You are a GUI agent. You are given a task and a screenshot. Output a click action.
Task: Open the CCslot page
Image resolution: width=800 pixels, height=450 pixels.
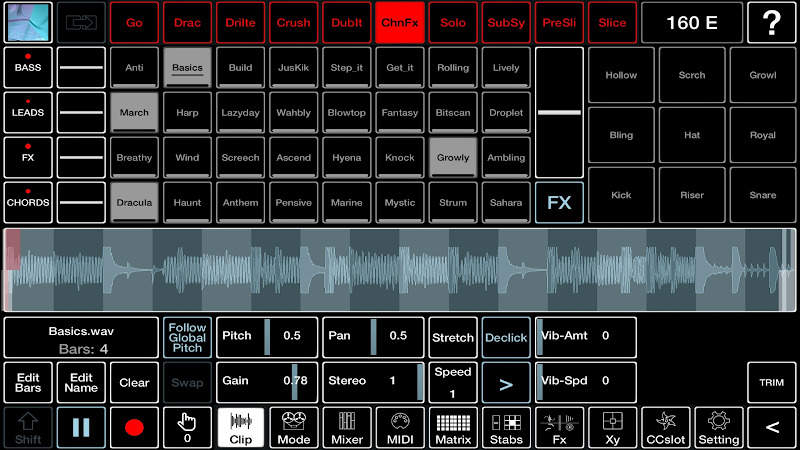tap(665, 428)
